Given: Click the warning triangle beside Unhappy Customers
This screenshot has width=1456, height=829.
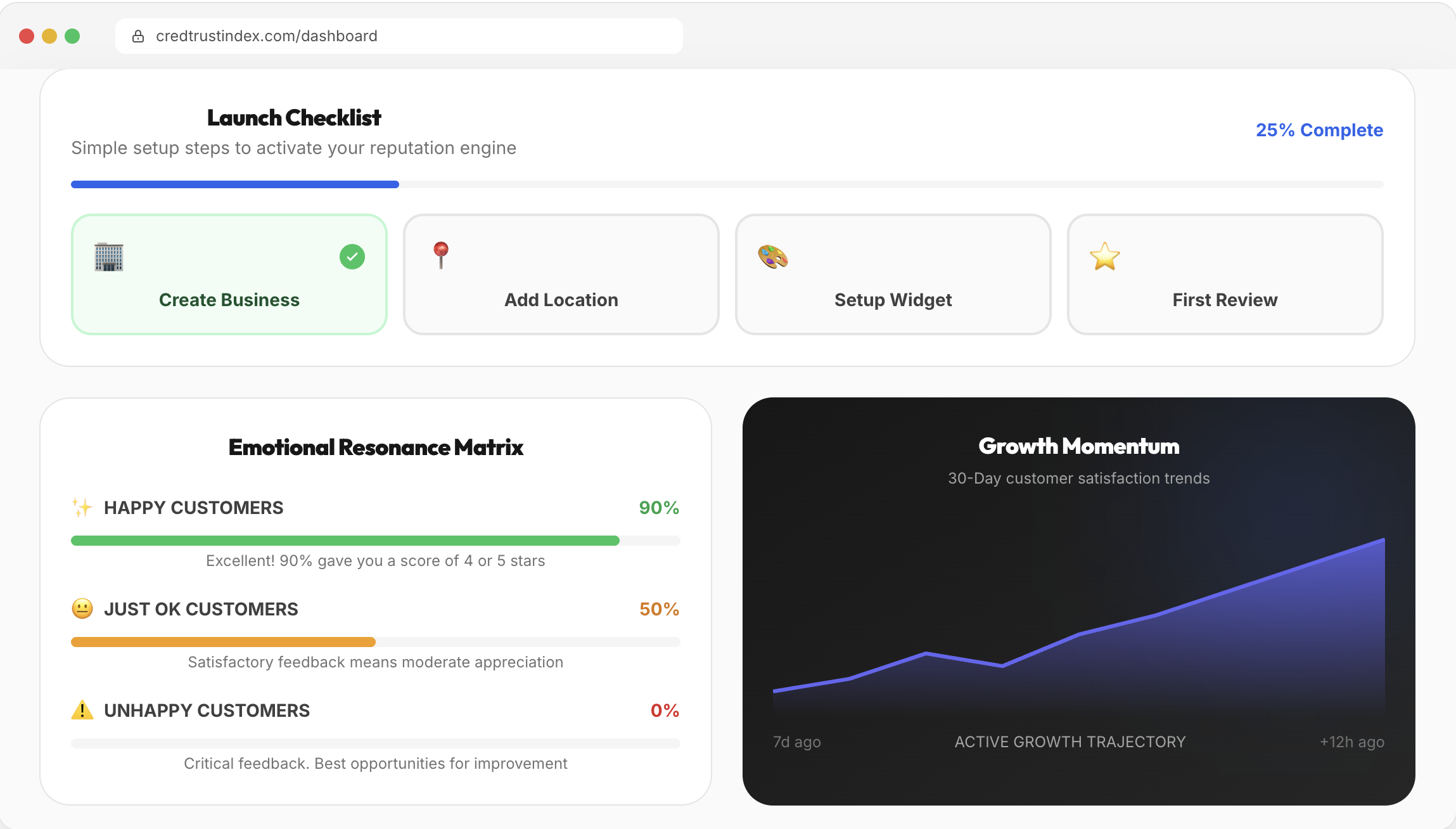Looking at the screenshot, I should click(82, 710).
